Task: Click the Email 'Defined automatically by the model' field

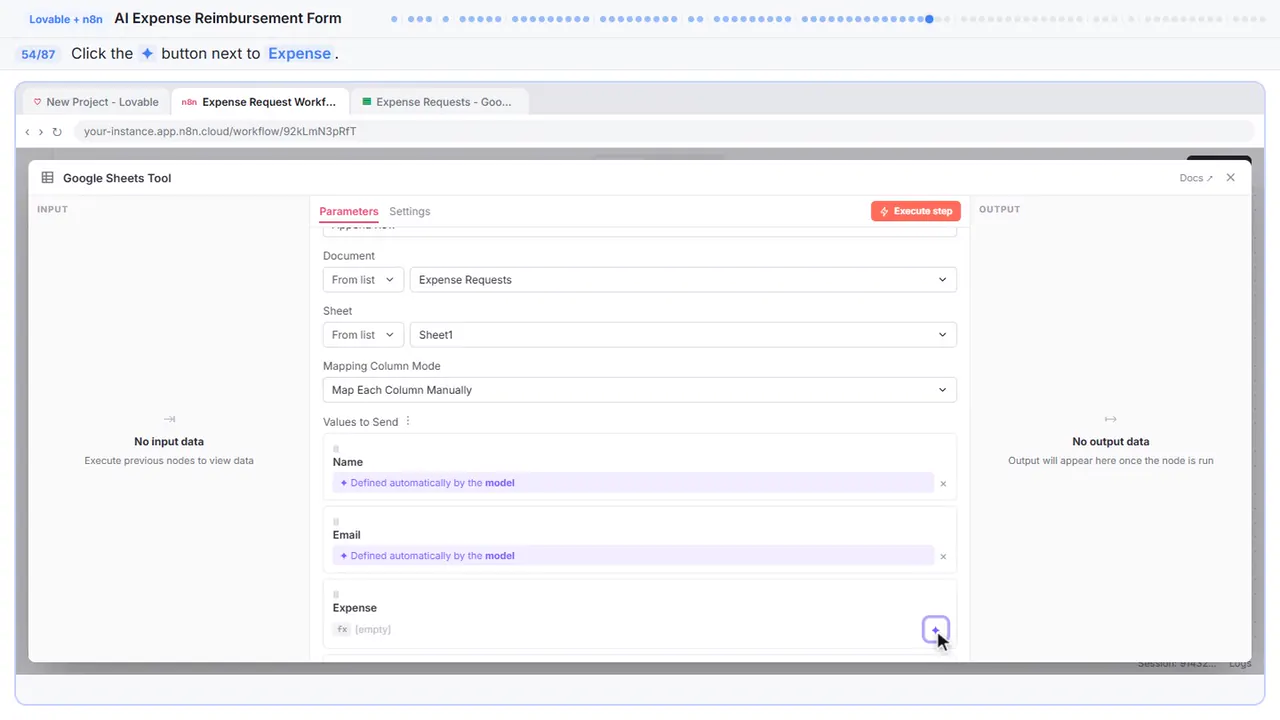Action: [634, 556]
